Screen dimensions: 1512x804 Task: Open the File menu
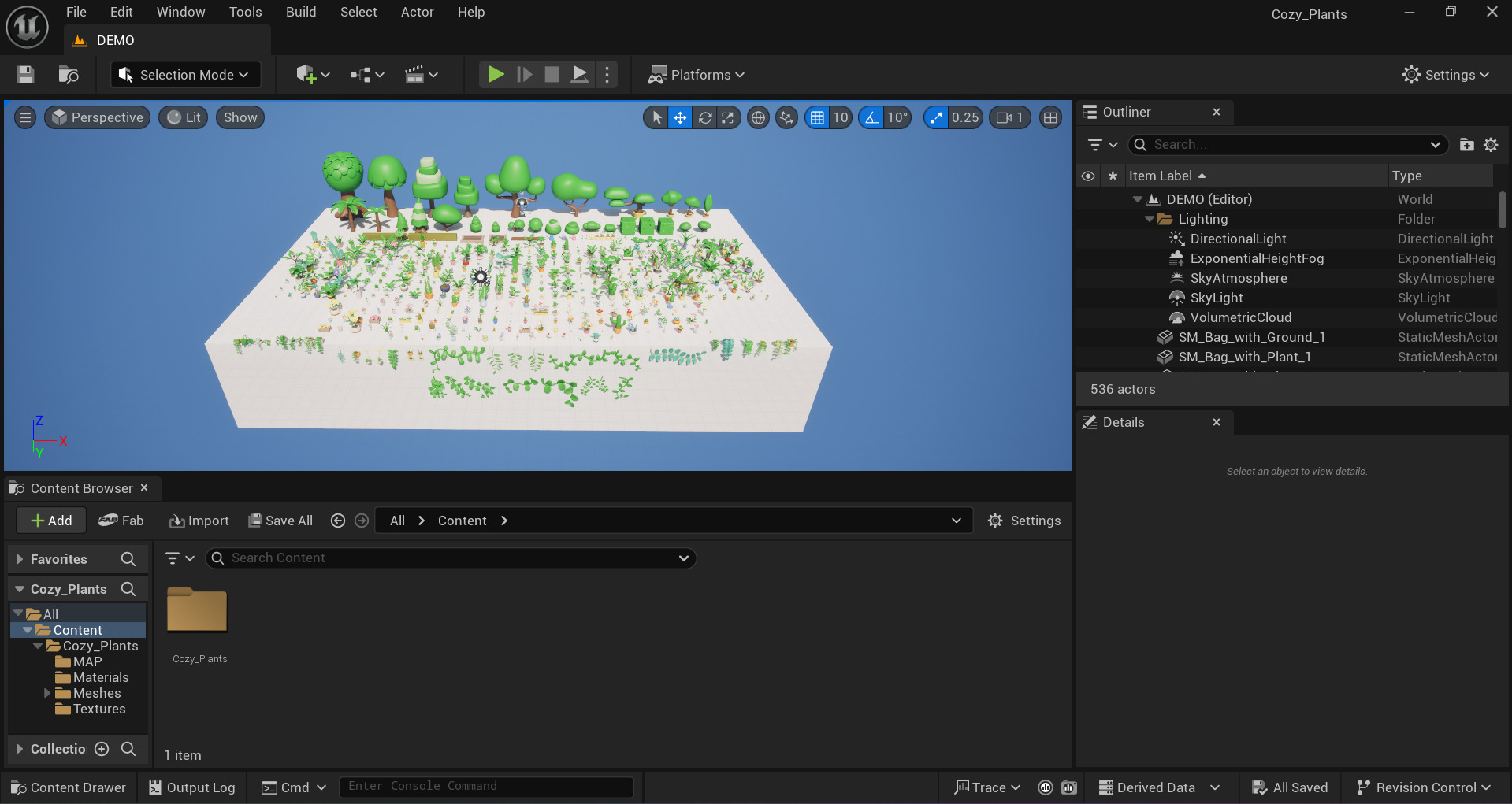click(x=76, y=12)
